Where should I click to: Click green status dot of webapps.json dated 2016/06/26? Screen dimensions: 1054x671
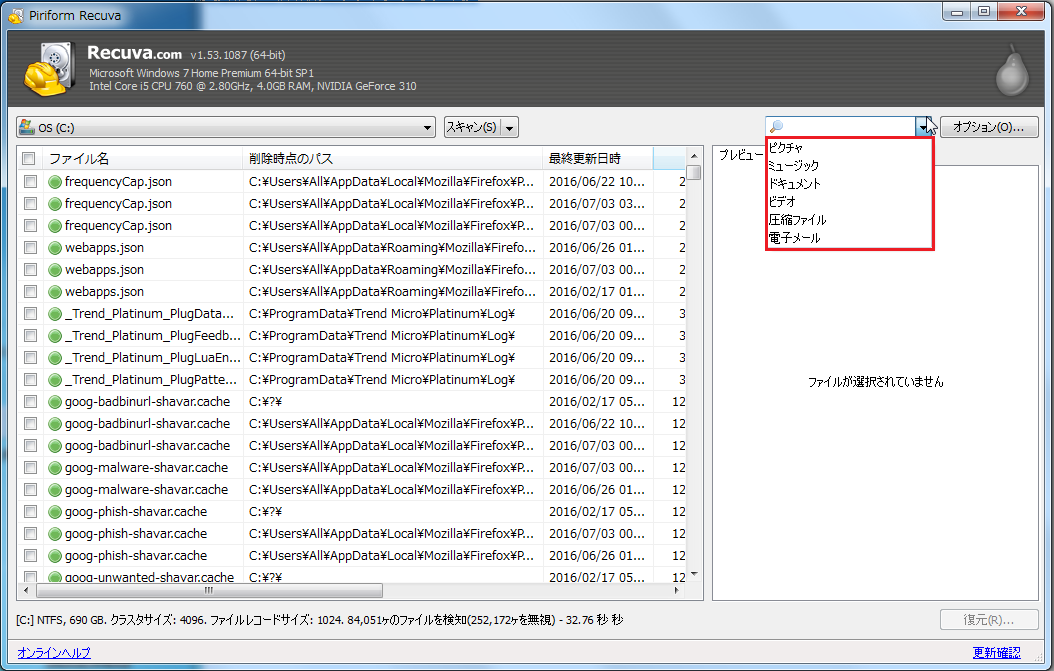tap(55, 247)
